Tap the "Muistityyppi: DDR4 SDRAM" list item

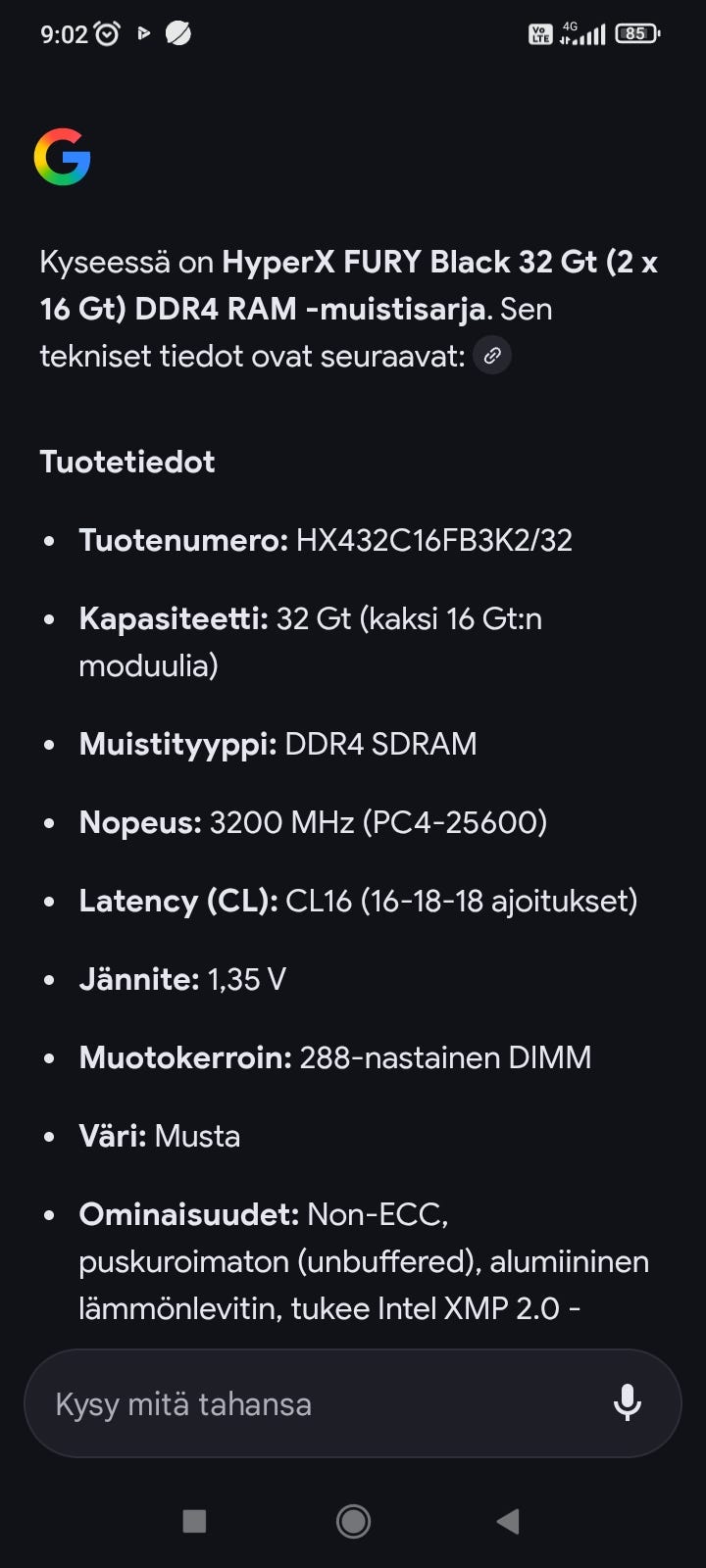click(277, 744)
